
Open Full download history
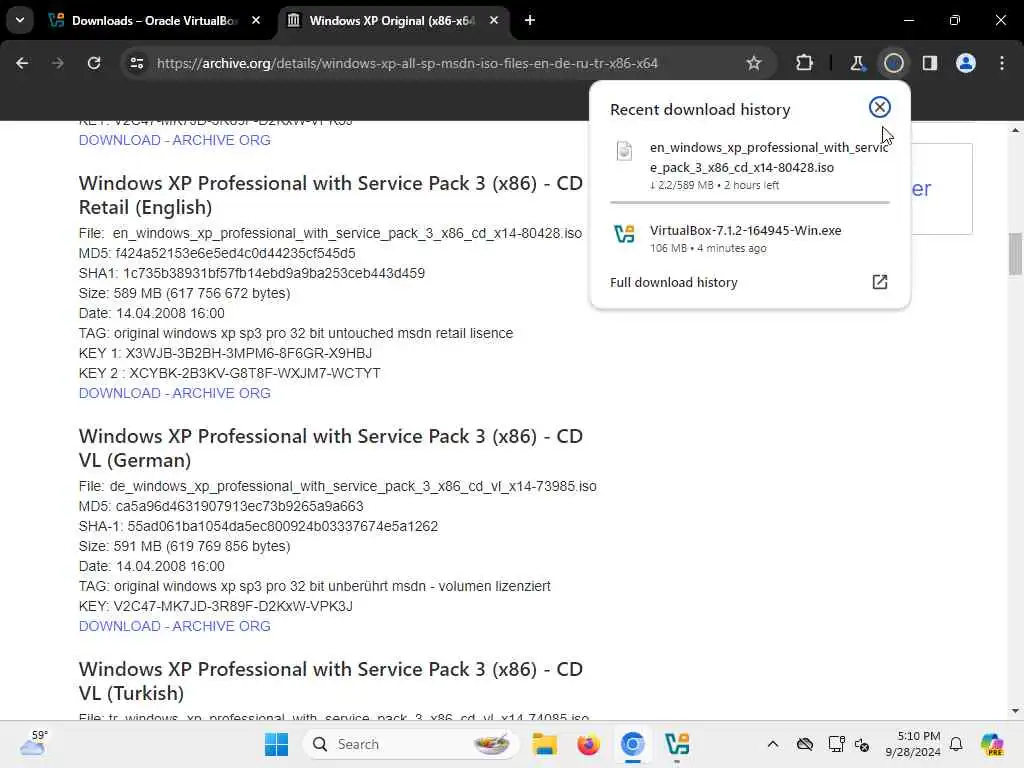pos(673,282)
